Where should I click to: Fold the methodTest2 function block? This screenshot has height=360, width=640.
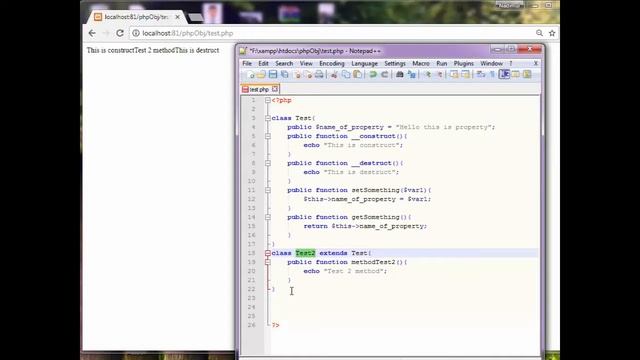tap(268, 262)
